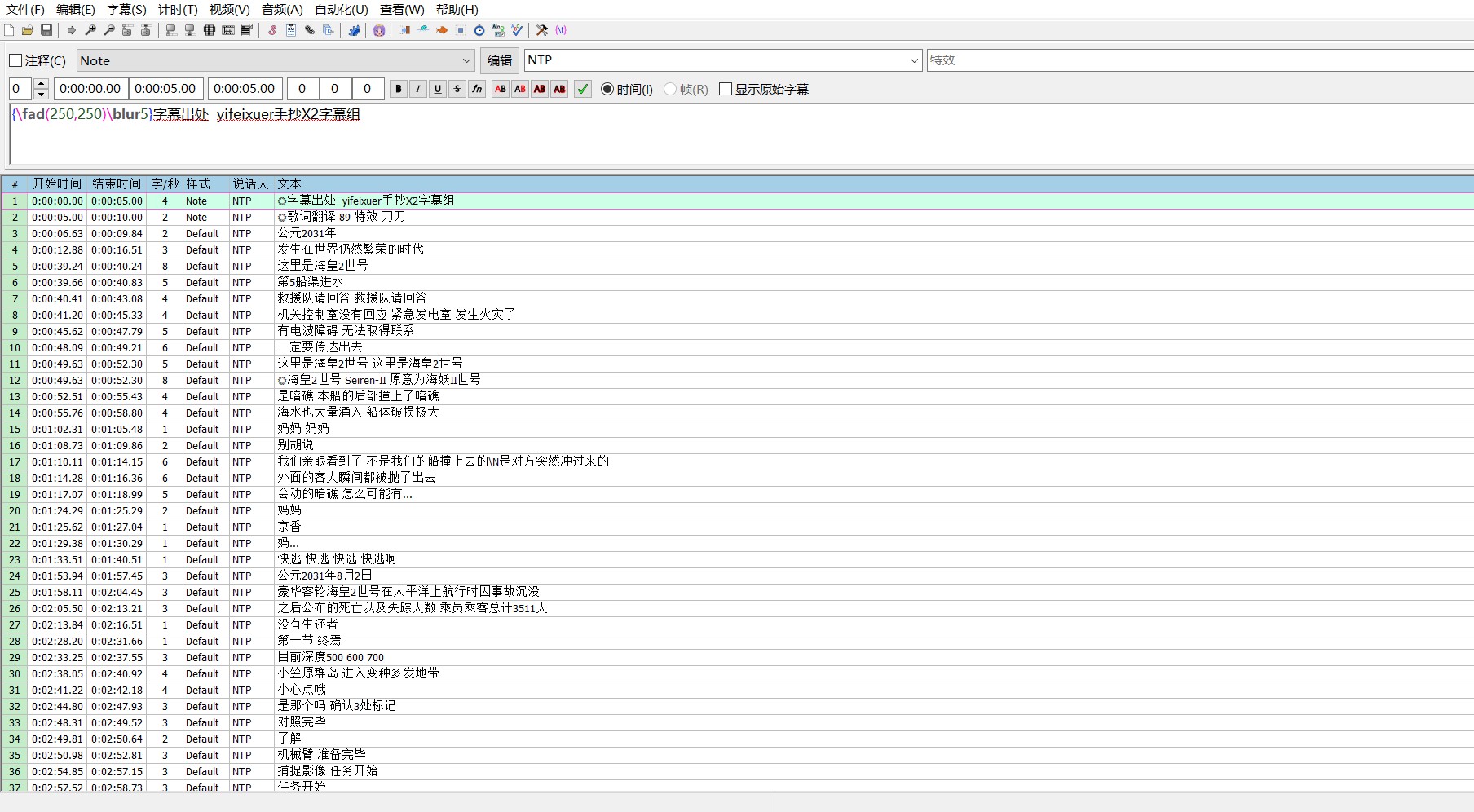Open the 查看(W) menu
This screenshot has height=812, width=1474.
pos(402,10)
